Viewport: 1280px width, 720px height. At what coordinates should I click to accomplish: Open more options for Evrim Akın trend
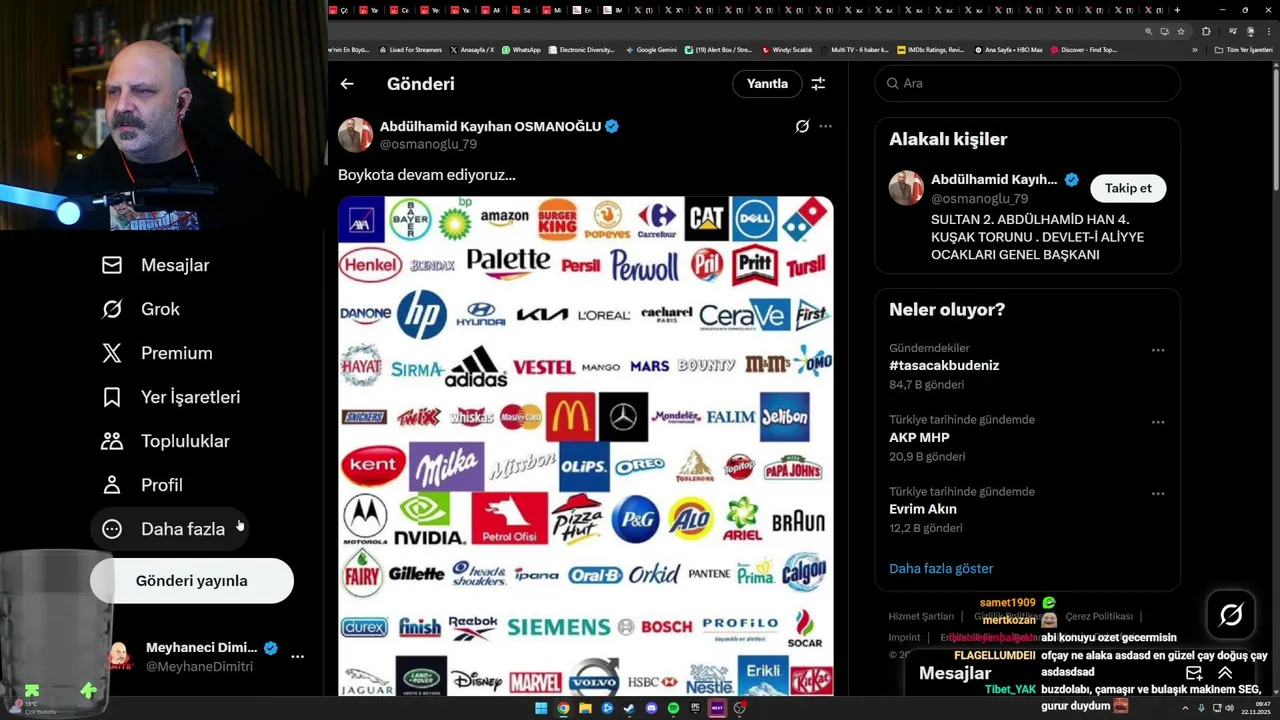point(1158,494)
